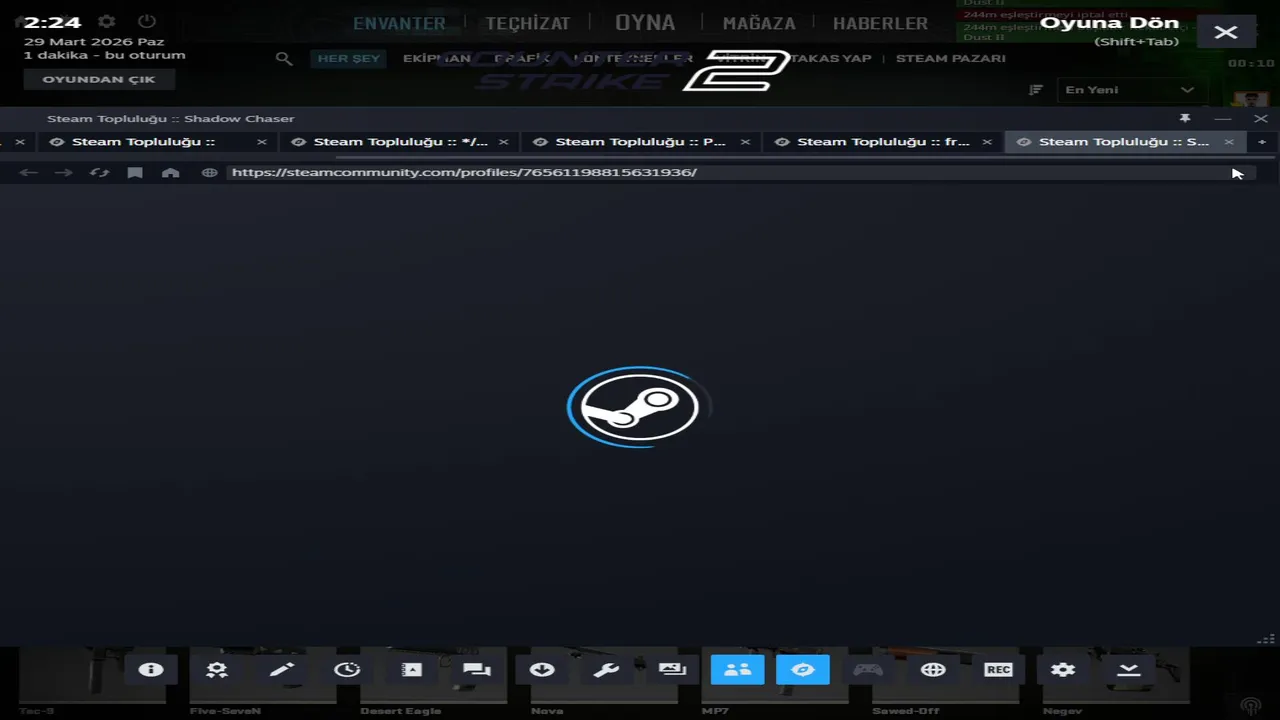Viewport: 1280px width, 720px height.
Task: Open the screenshots picture icon
Action: (x=672, y=670)
